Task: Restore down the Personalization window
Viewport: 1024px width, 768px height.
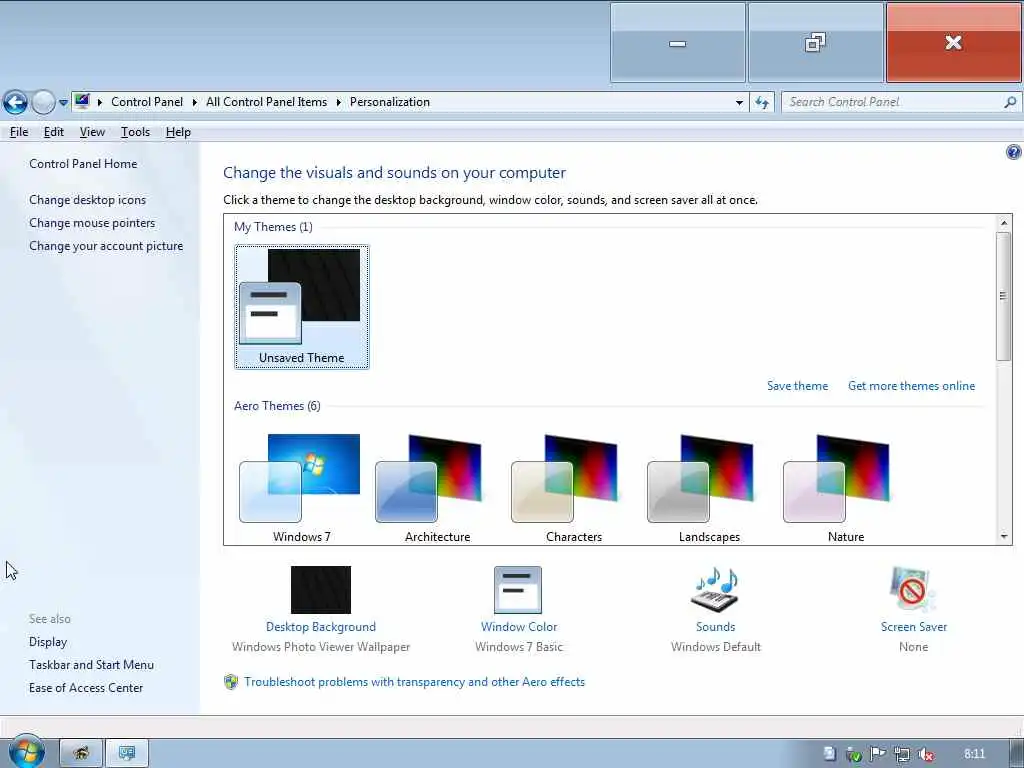Action: coord(815,43)
